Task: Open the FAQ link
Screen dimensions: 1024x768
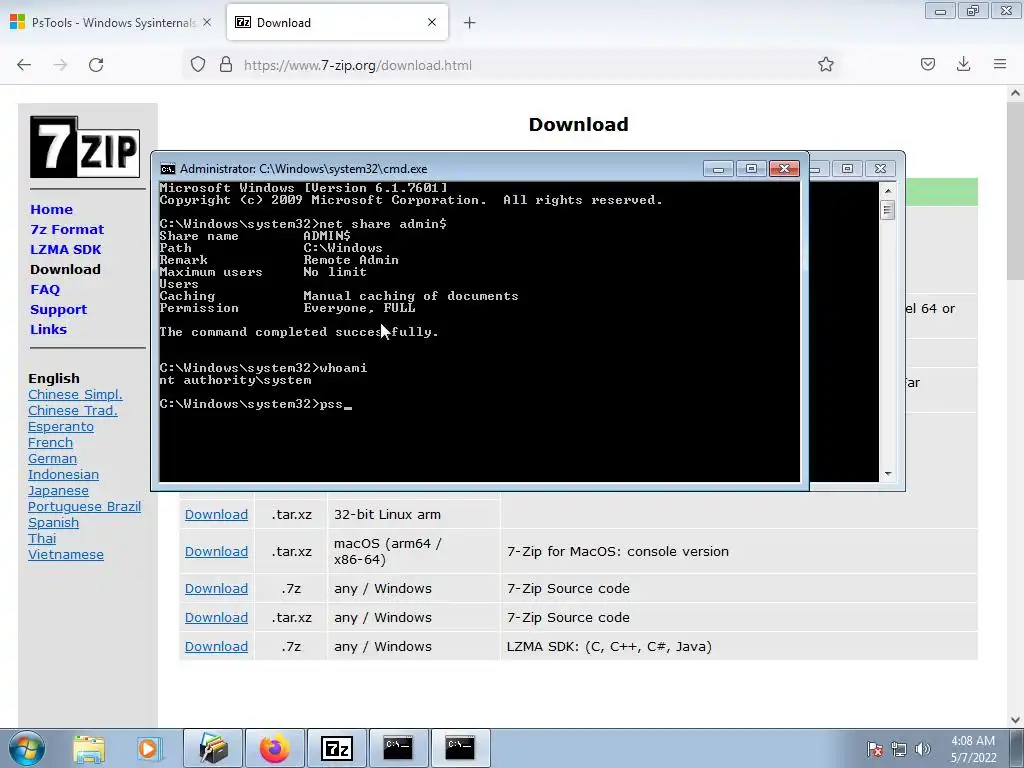Action: [45, 289]
